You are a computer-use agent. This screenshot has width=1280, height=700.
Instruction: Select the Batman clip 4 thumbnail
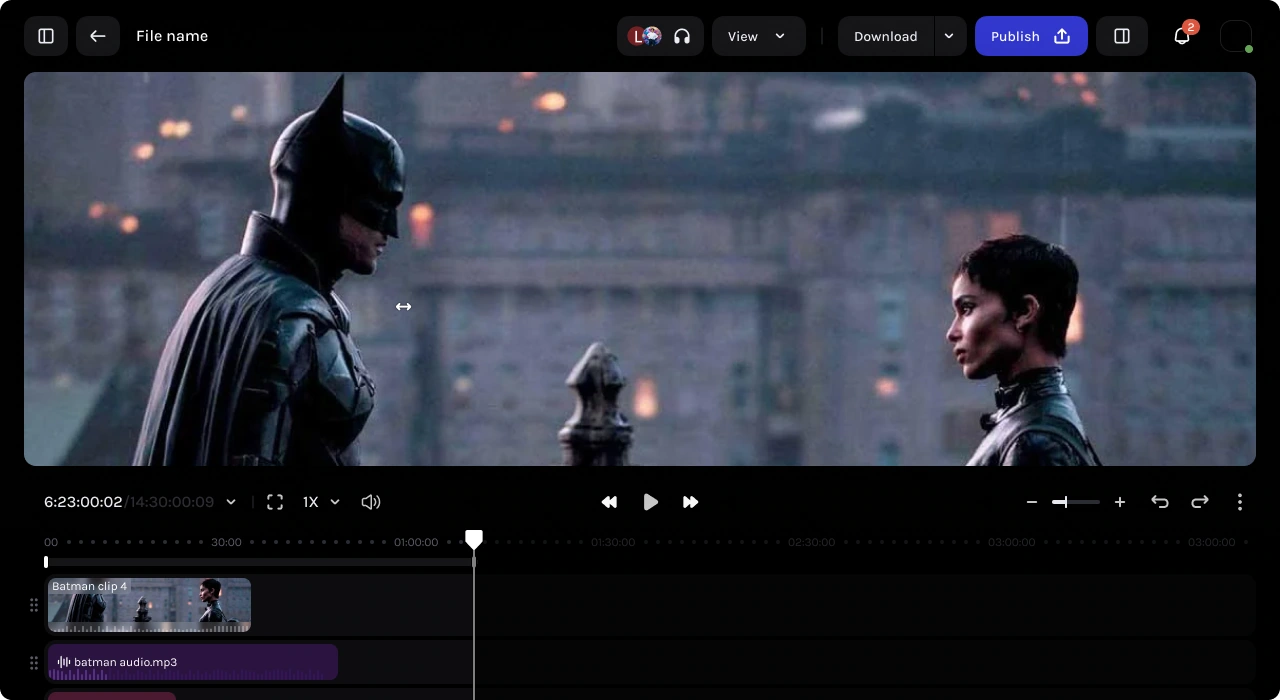click(x=150, y=605)
